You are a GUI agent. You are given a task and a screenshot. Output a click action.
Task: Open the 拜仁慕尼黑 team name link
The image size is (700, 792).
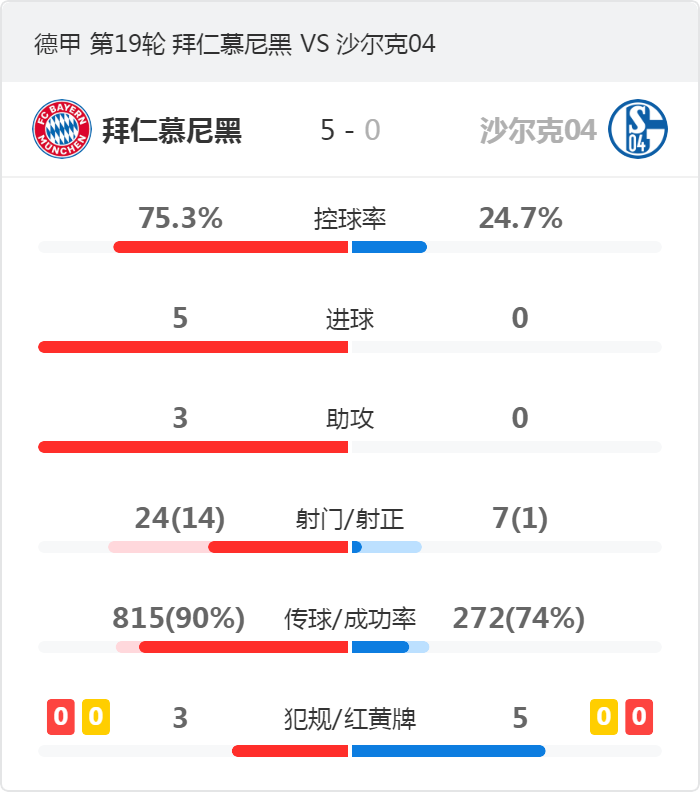[x=172, y=130]
